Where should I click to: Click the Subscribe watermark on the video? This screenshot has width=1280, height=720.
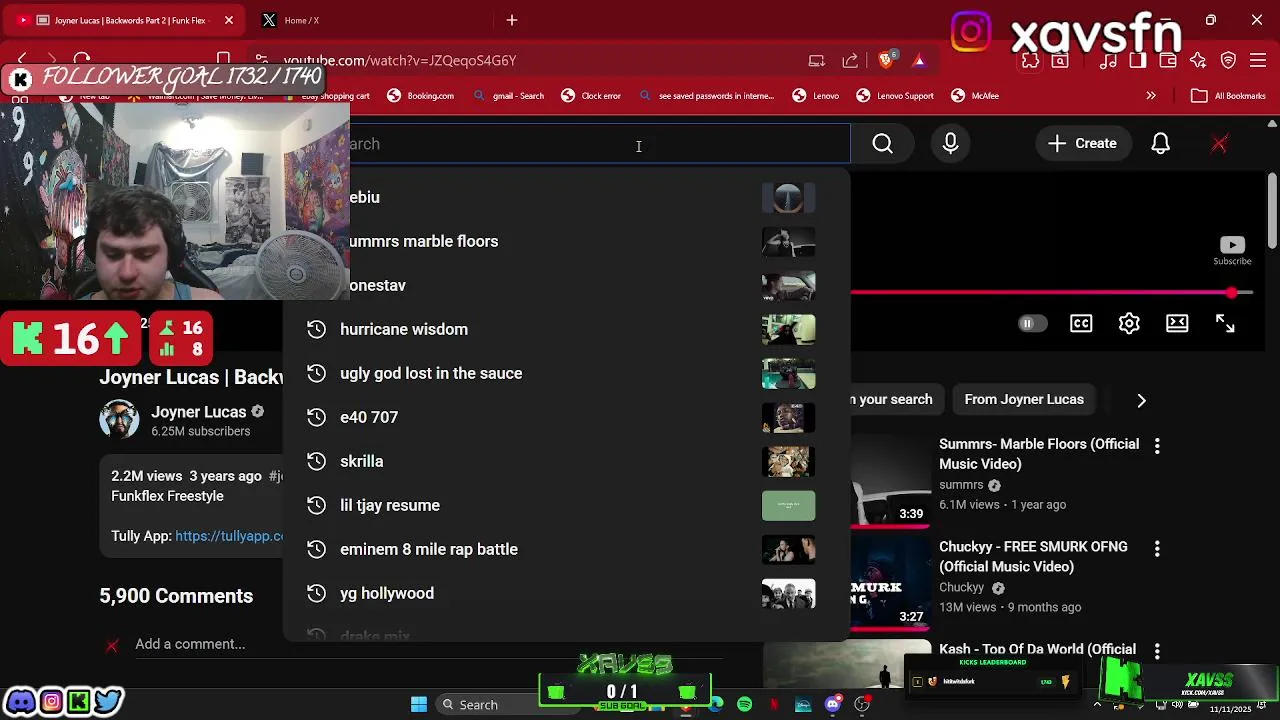click(x=1232, y=250)
